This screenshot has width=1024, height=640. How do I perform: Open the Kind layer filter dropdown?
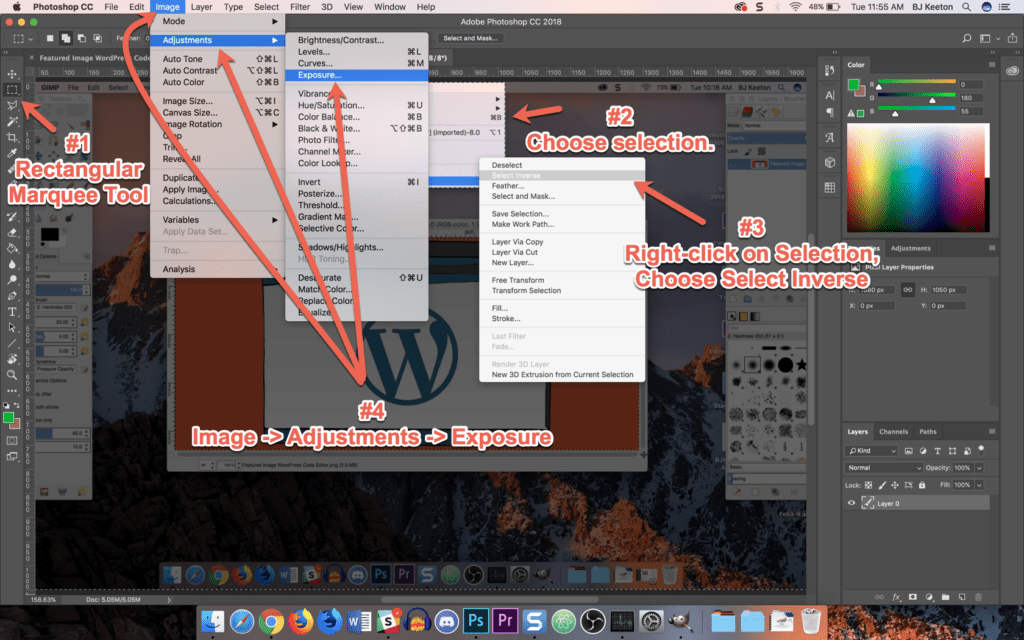point(871,451)
